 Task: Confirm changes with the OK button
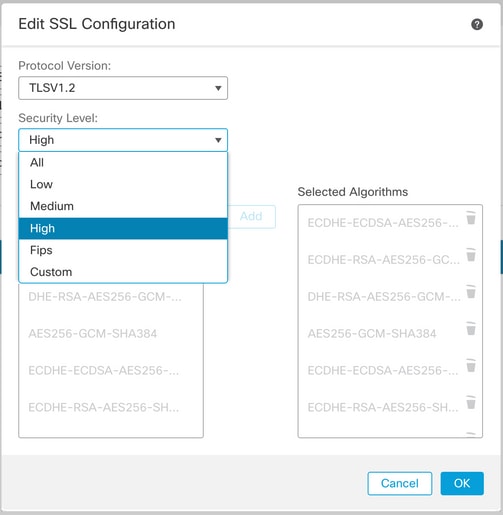tap(462, 483)
